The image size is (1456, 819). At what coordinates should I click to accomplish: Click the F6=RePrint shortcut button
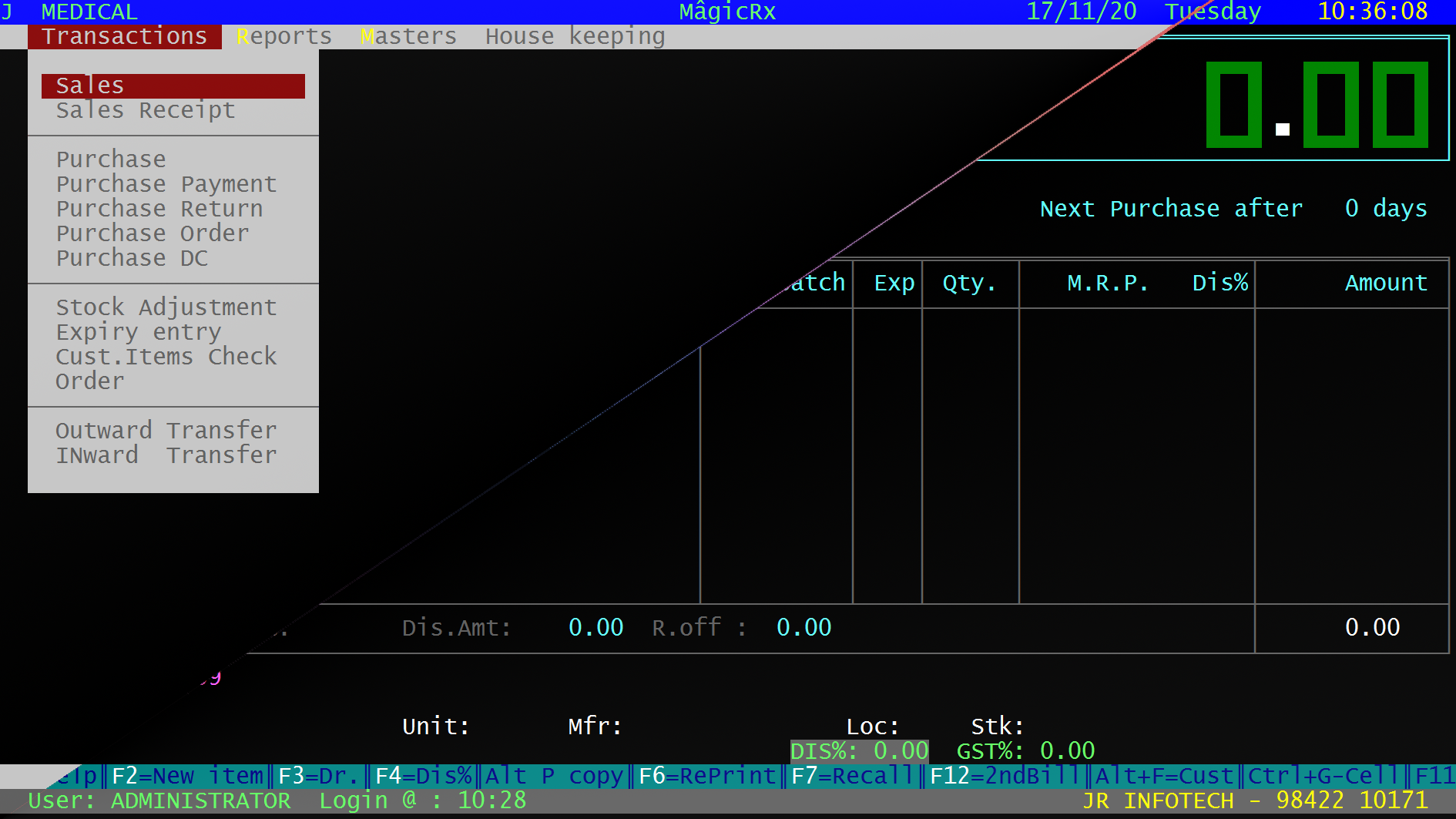[x=707, y=776]
